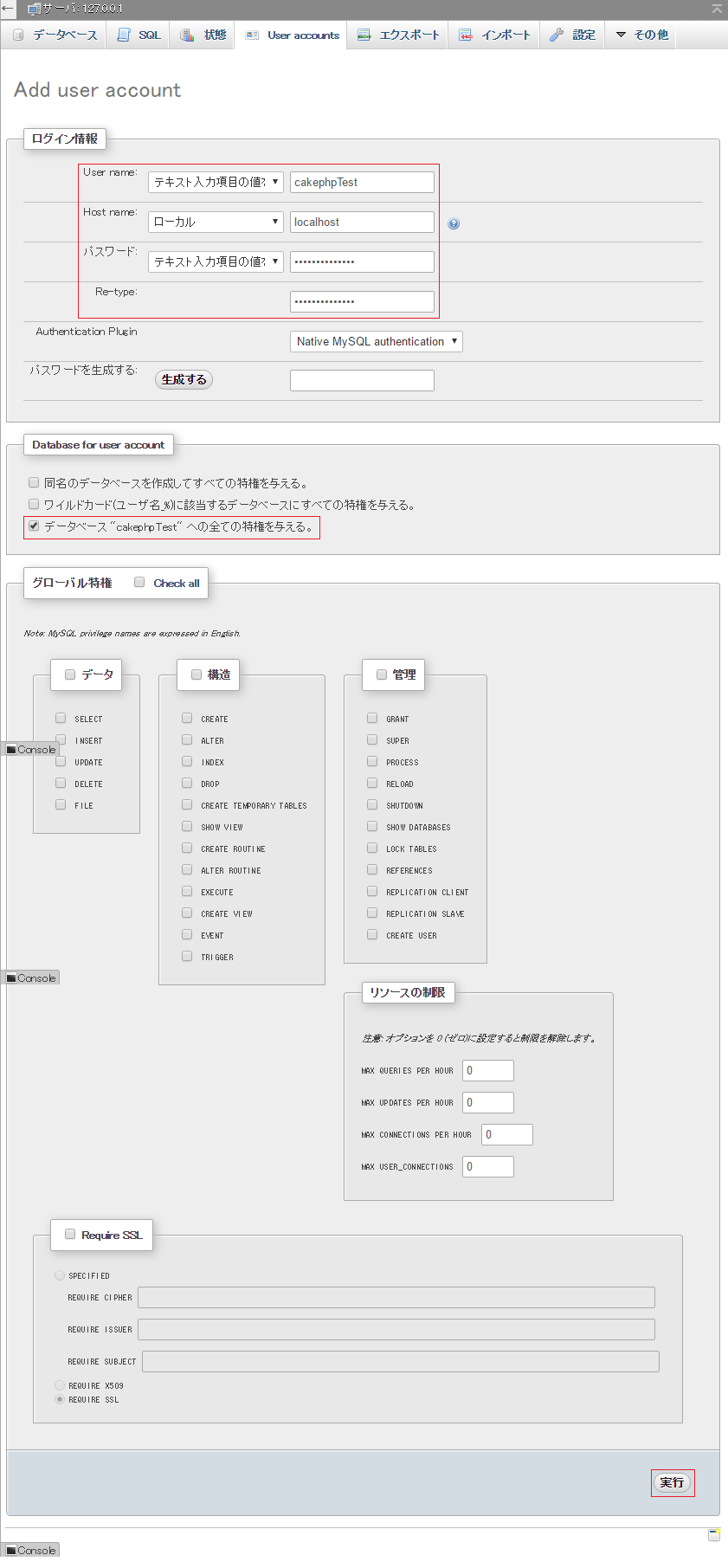Enable the EXECUTE privilege

pos(187,891)
